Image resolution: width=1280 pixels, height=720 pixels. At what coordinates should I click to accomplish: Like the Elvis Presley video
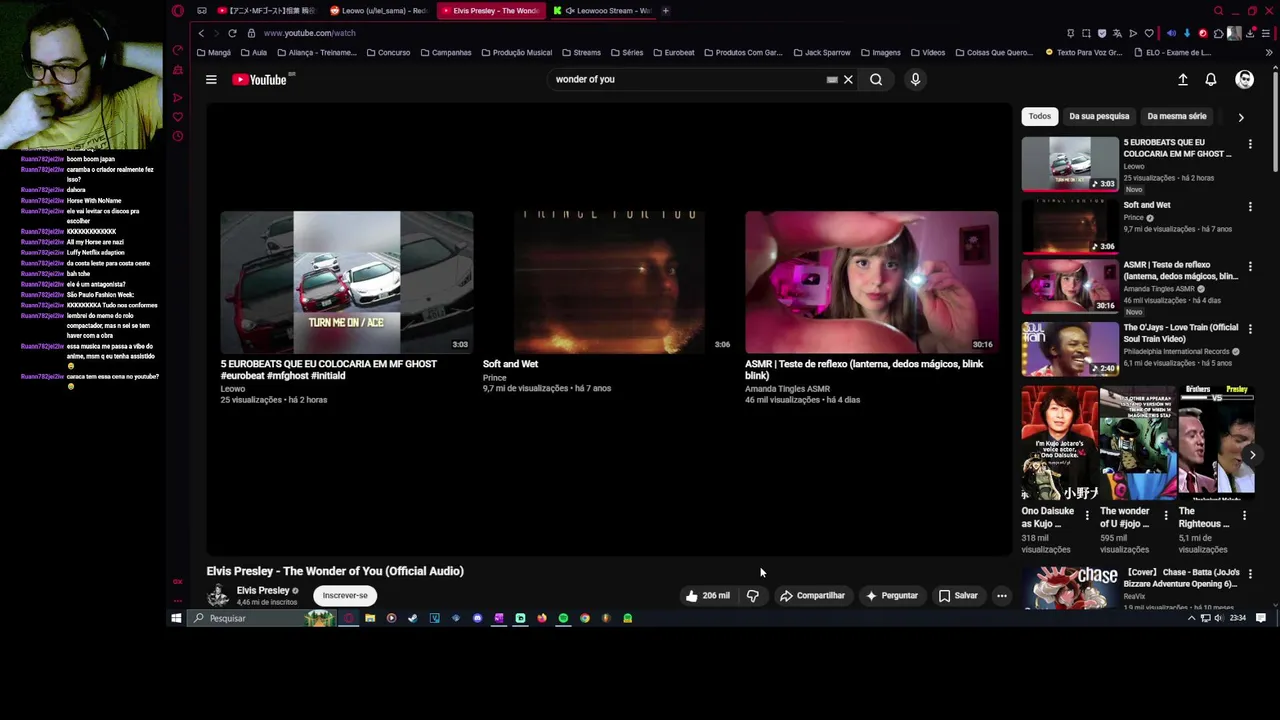708,595
